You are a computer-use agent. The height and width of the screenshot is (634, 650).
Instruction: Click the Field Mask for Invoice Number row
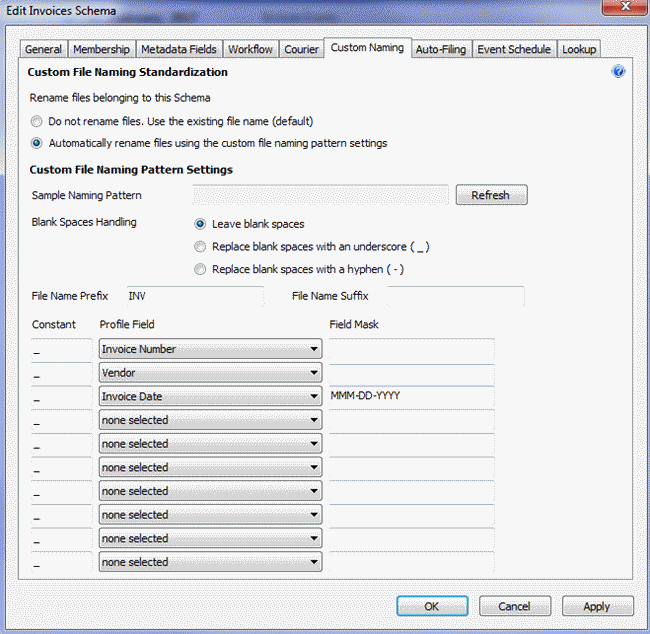412,349
